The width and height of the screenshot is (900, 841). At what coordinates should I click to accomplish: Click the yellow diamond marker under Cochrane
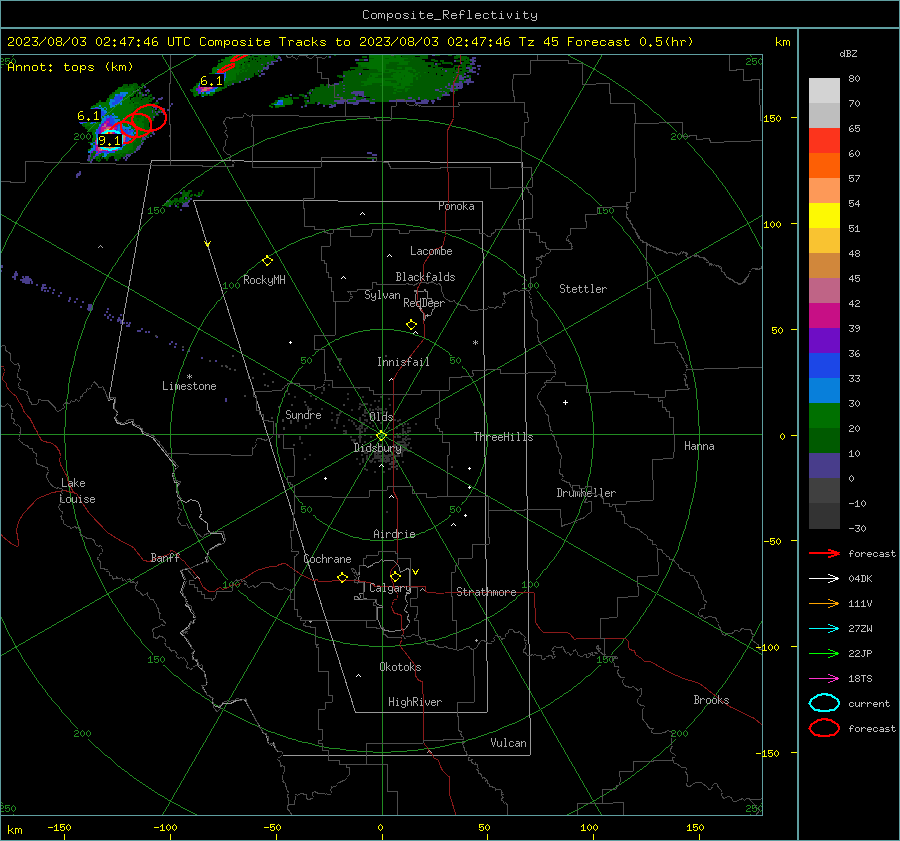point(343,577)
